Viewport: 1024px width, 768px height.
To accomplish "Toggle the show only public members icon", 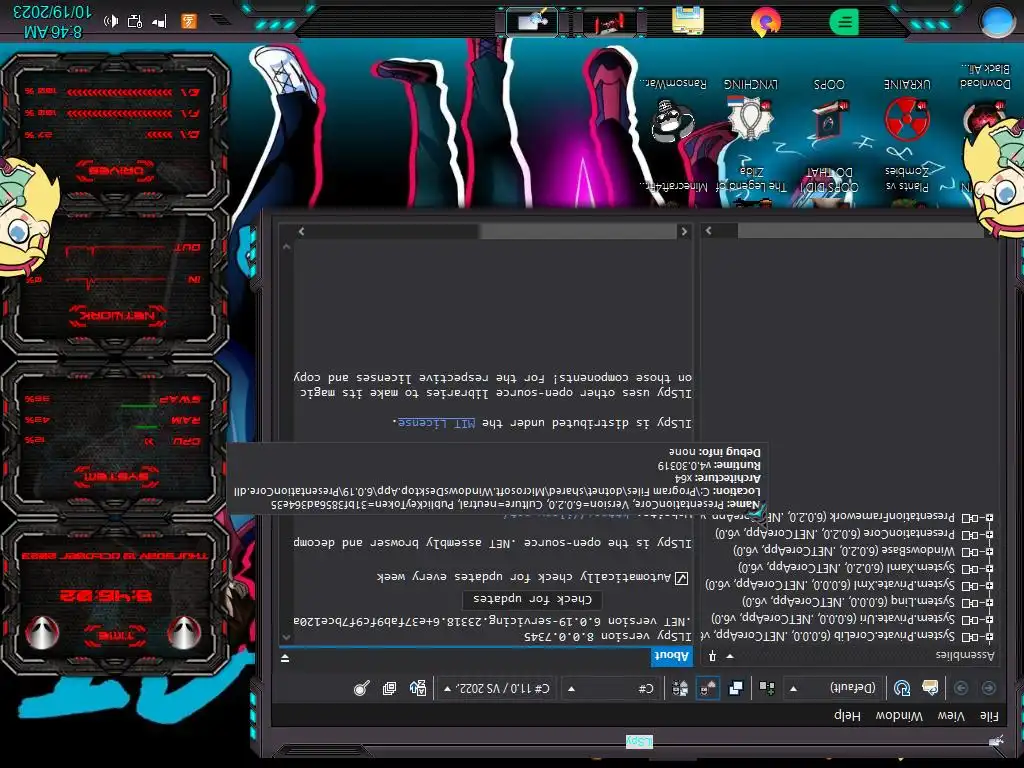I will (736, 688).
